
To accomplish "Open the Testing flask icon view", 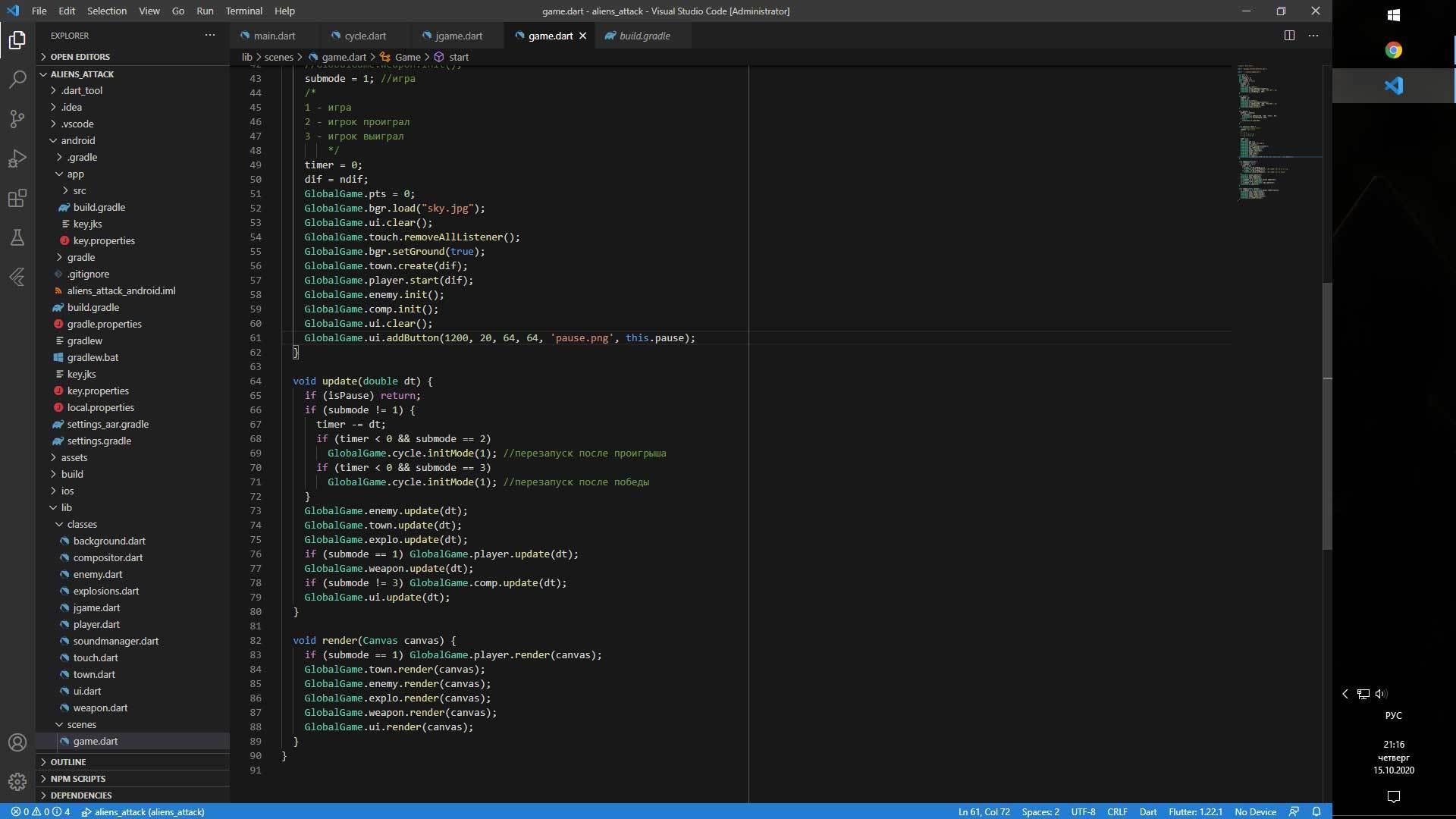I will (17, 237).
